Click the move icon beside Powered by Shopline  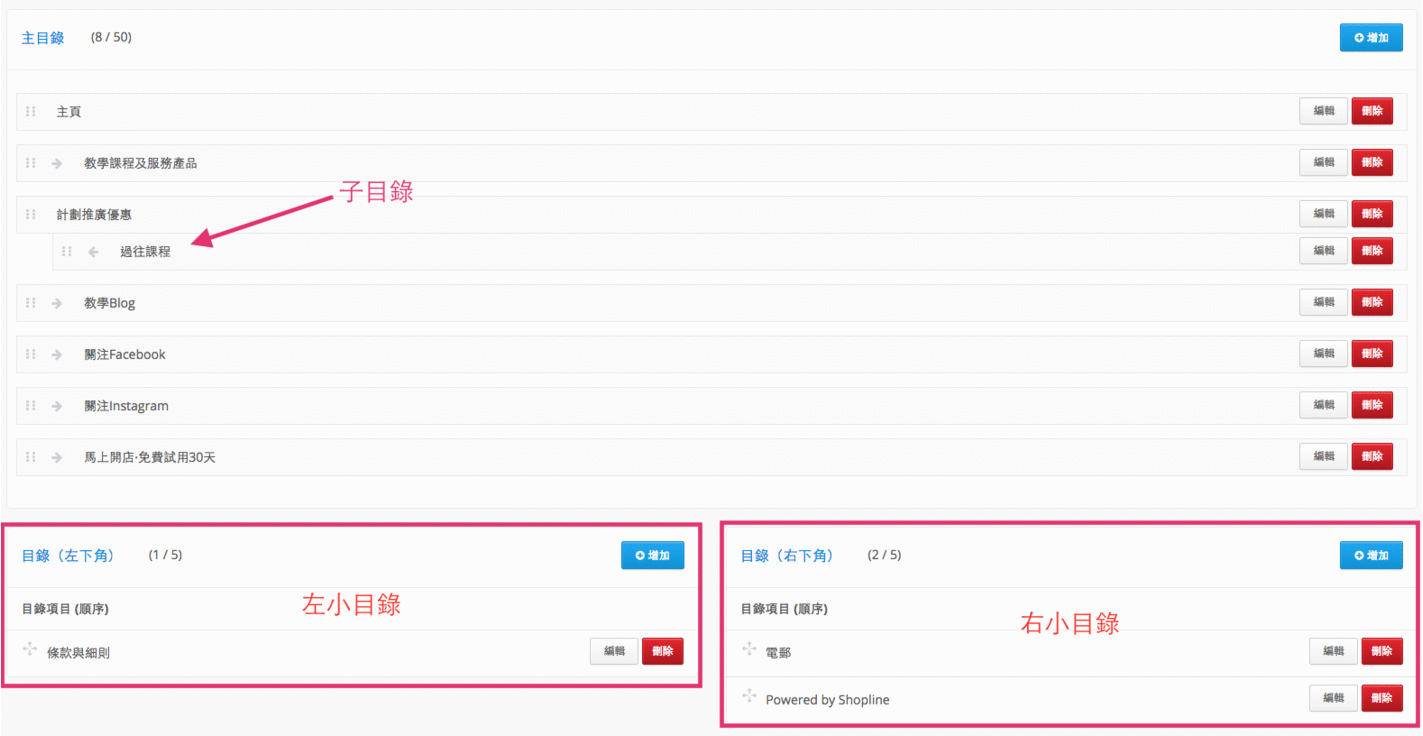(x=749, y=696)
